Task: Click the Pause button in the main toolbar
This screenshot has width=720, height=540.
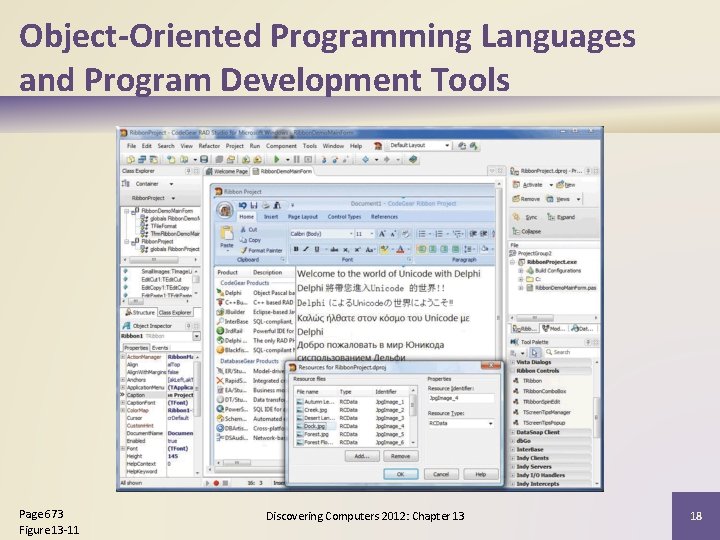Action: (x=297, y=159)
